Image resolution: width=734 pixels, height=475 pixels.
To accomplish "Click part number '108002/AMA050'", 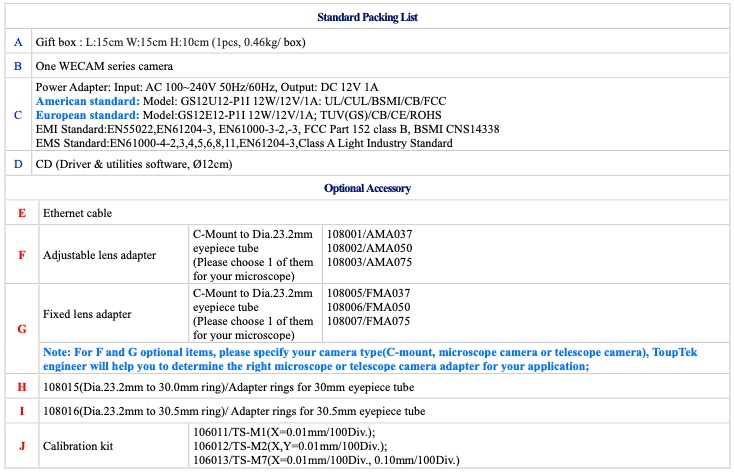I will 369,248.
